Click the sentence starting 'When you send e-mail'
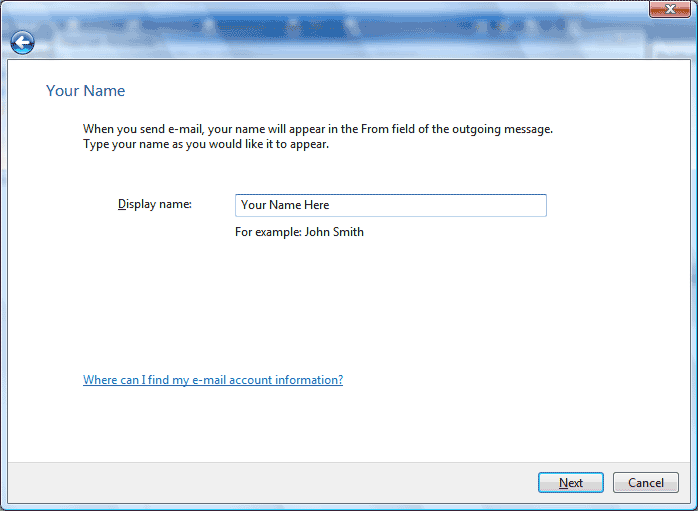The width and height of the screenshot is (698, 511). coord(318,129)
